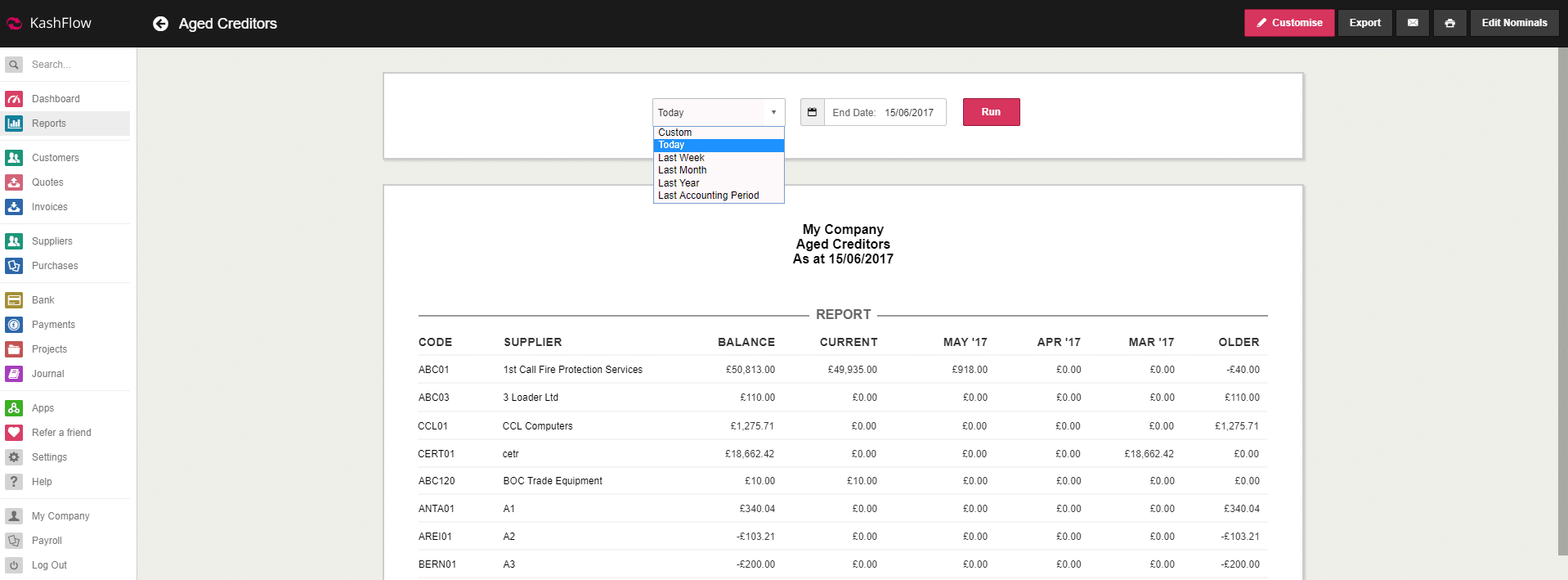The image size is (1568, 580).
Task: Collapse the Today date range dropdown
Action: click(718, 112)
